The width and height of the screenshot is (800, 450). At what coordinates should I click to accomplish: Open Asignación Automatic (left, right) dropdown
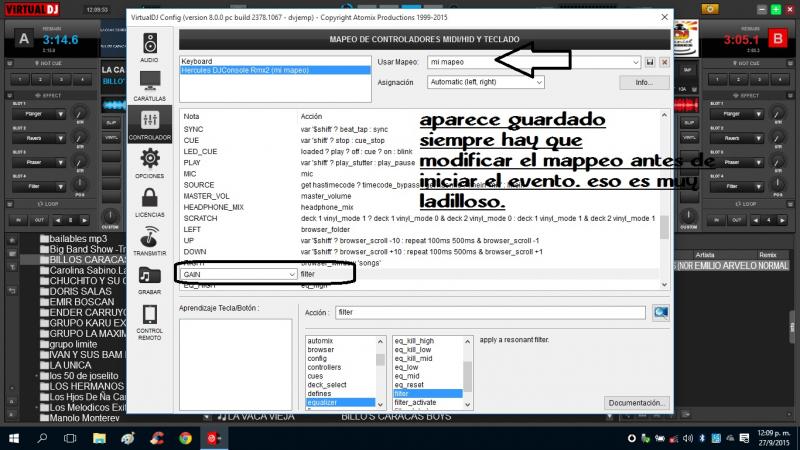tap(486, 82)
